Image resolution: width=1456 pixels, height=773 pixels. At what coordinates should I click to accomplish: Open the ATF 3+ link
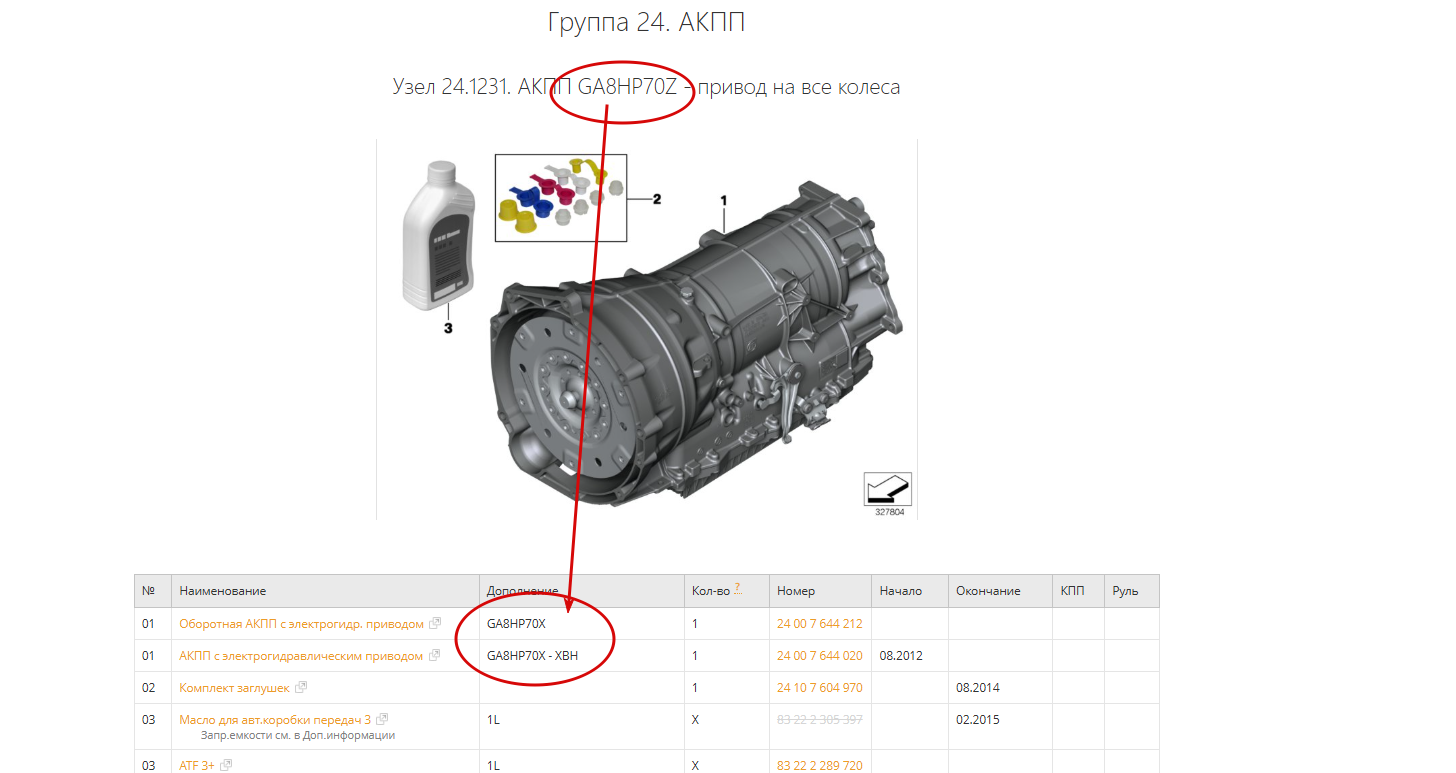[x=197, y=765]
